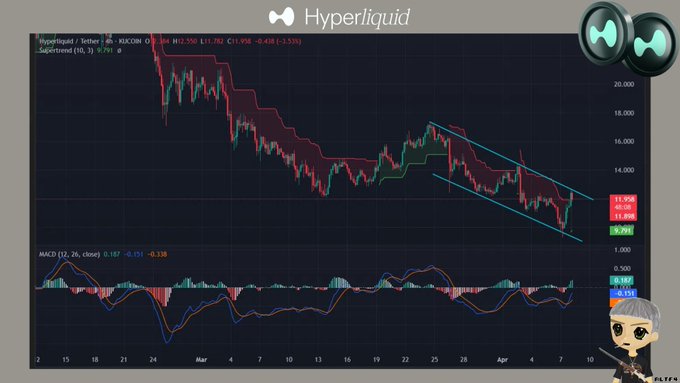680x383 pixels.
Task: Click the 28 date label on the time axis
Action: 464,360
